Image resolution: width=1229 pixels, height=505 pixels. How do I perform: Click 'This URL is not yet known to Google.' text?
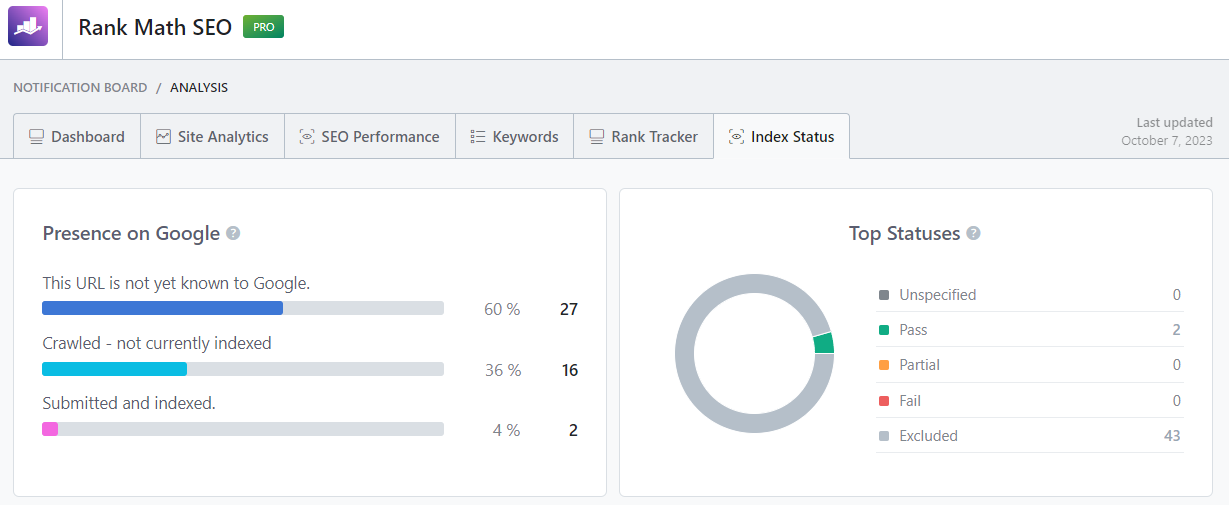176,284
